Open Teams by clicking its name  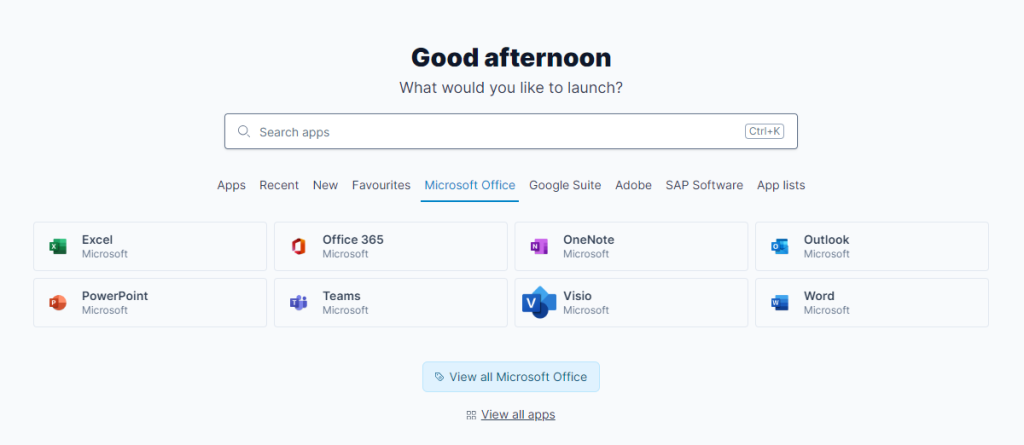342,296
